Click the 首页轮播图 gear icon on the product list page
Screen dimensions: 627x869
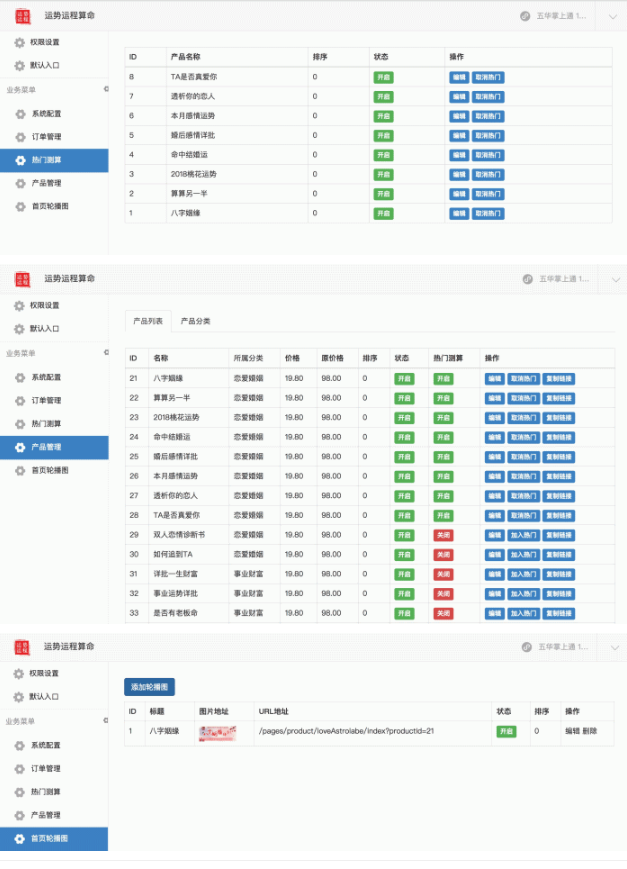click(x=21, y=471)
